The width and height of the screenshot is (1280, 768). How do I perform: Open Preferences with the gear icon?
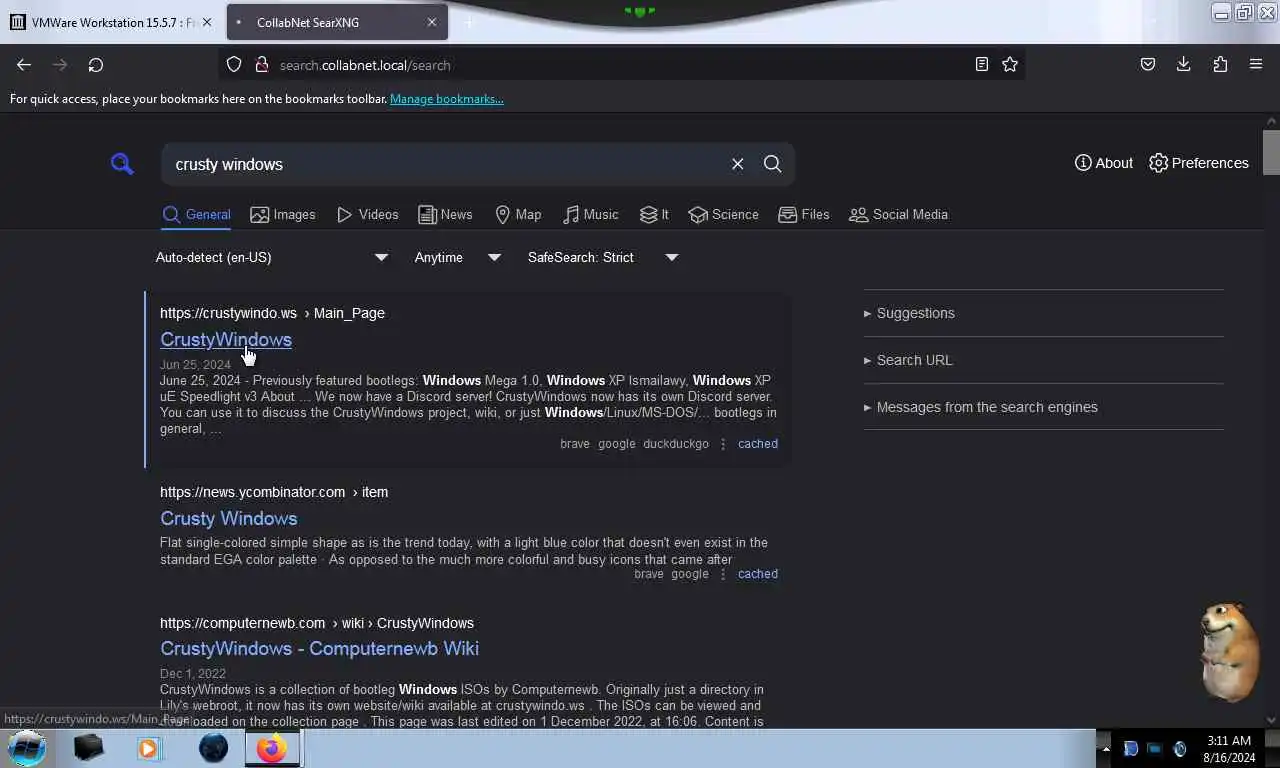(x=1198, y=163)
